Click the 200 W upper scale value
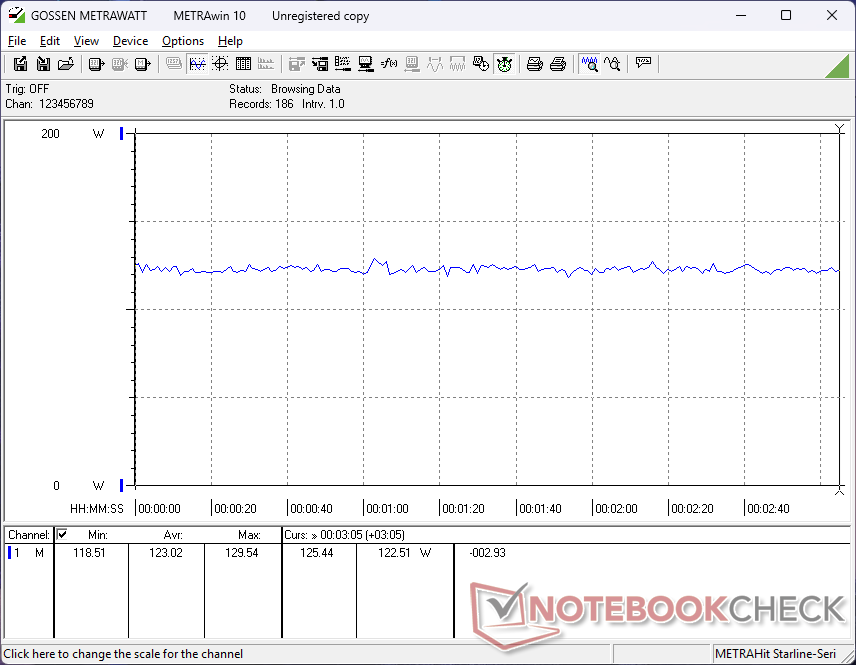Viewport: 856px width, 665px height. click(x=50, y=134)
